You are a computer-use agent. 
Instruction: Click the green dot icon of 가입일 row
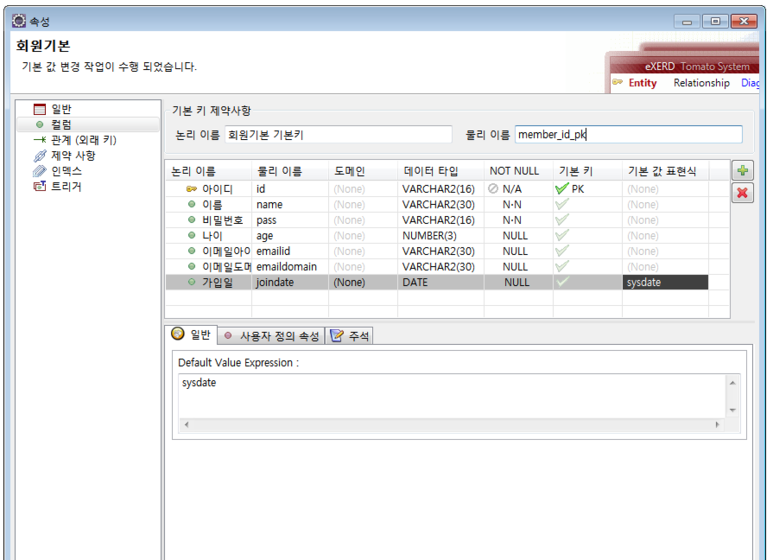191,282
